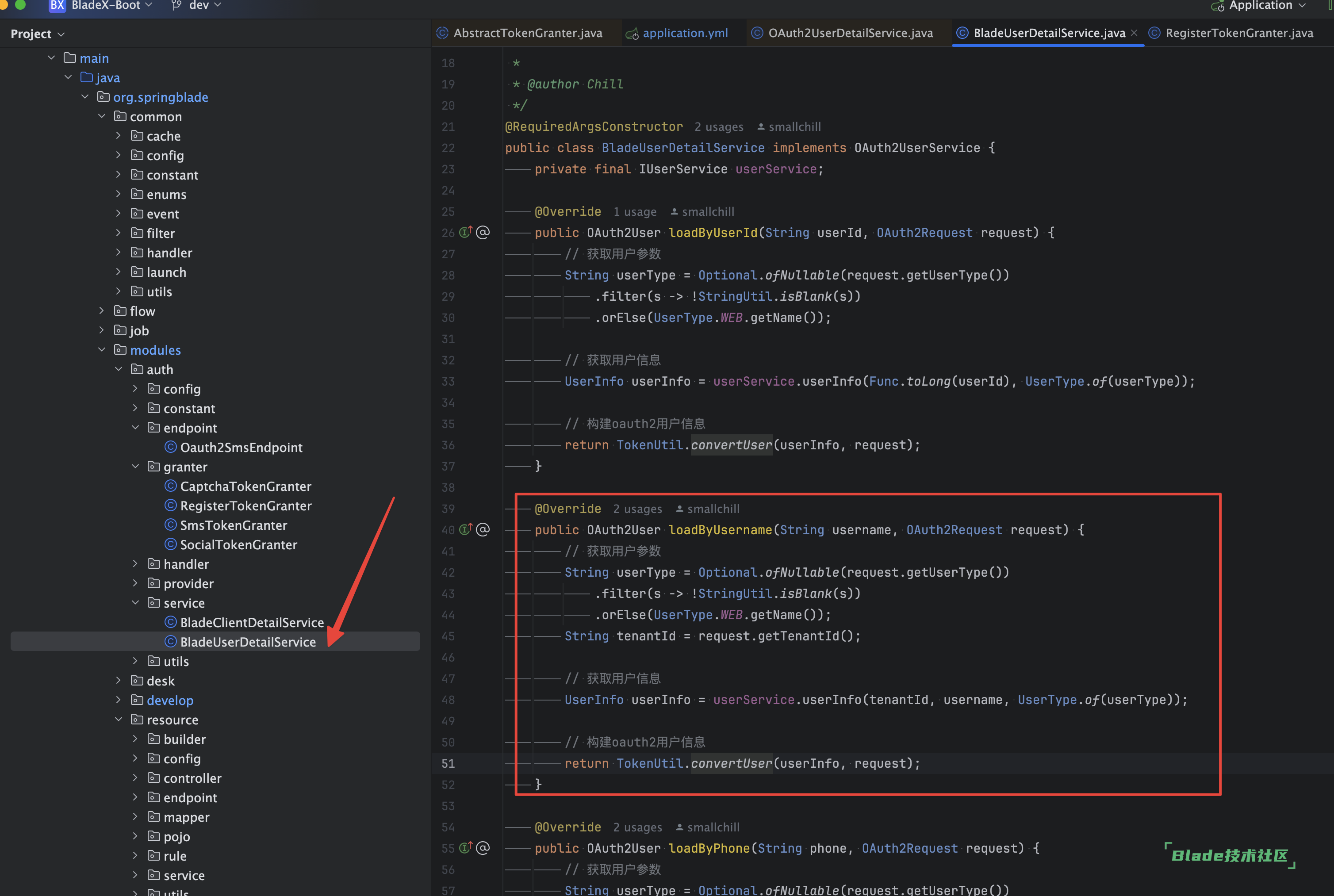Screen dimensions: 1334x896
Task: Click smallchill author hint on line 21
Action: [789, 127]
